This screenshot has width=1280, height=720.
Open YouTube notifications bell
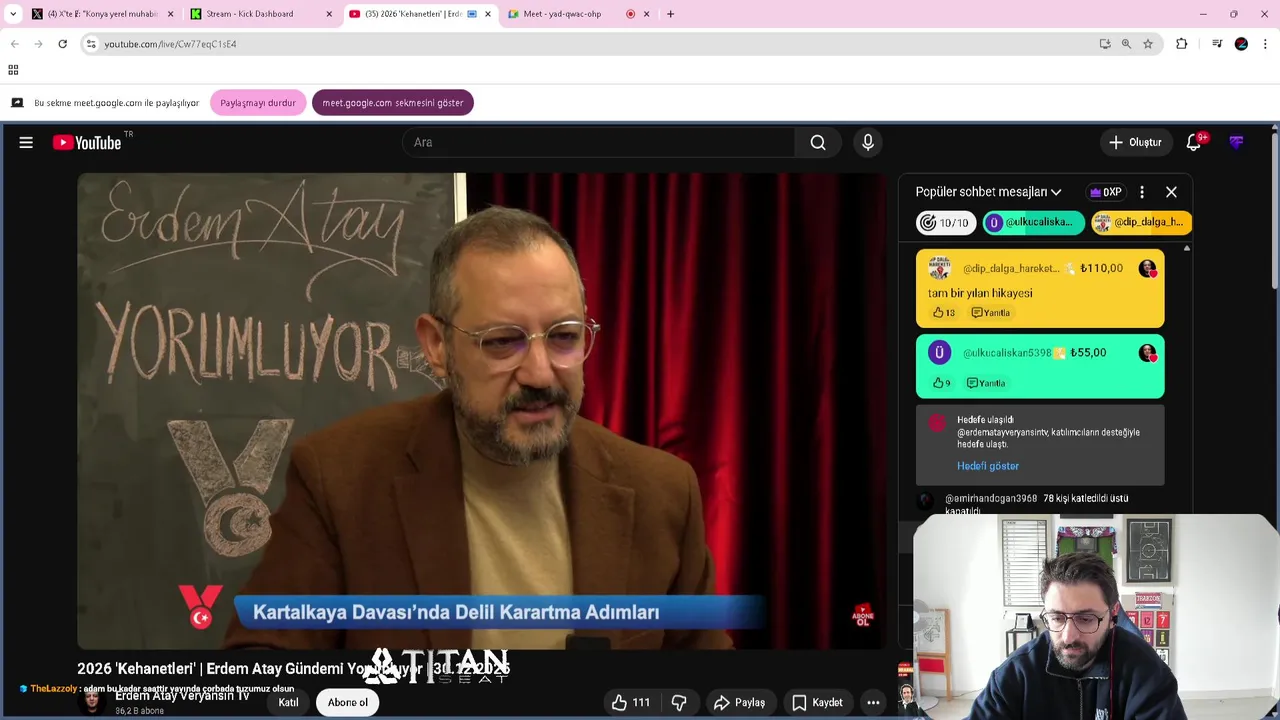(1194, 143)
